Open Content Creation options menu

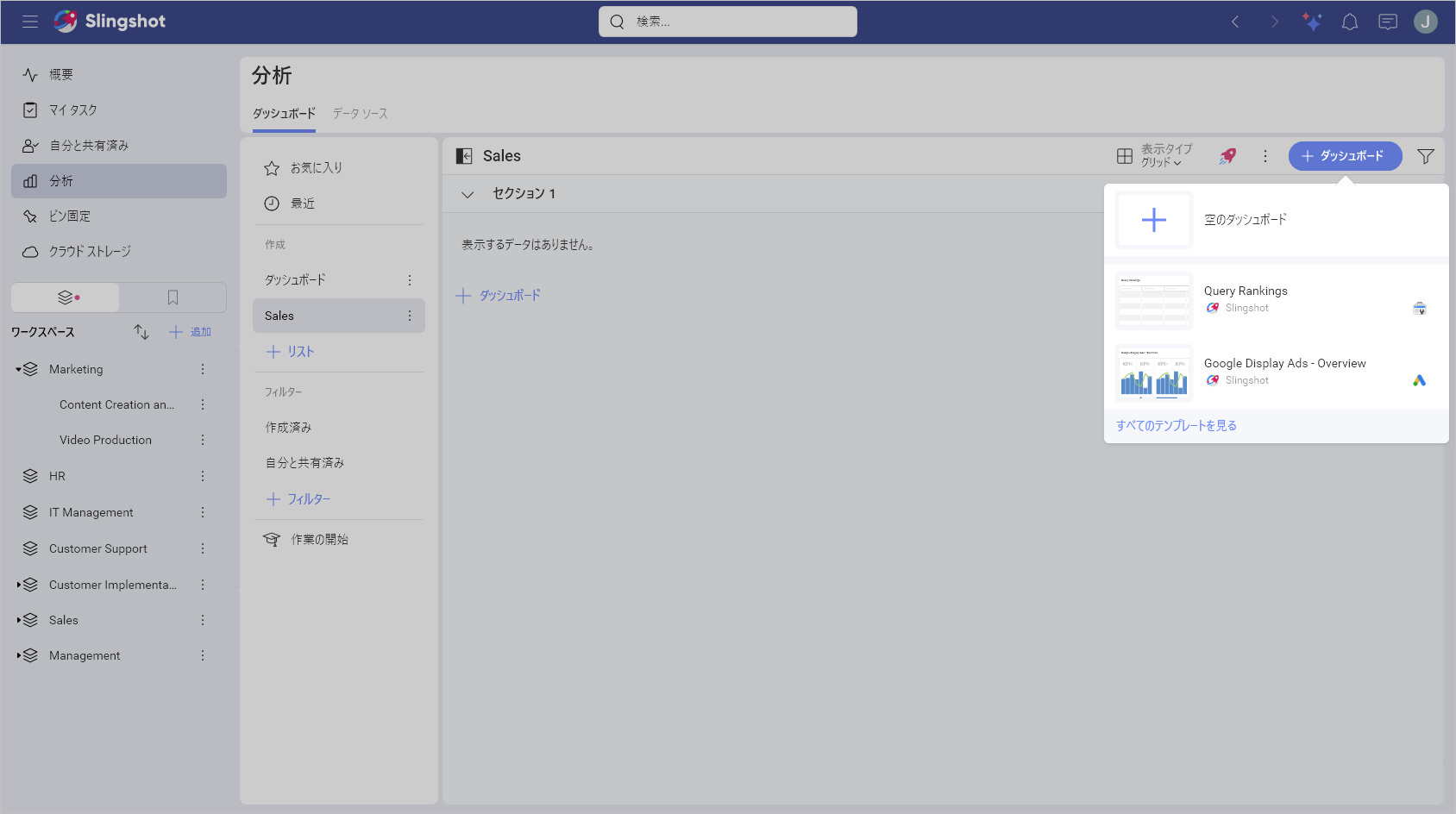[x=203, y=404]
